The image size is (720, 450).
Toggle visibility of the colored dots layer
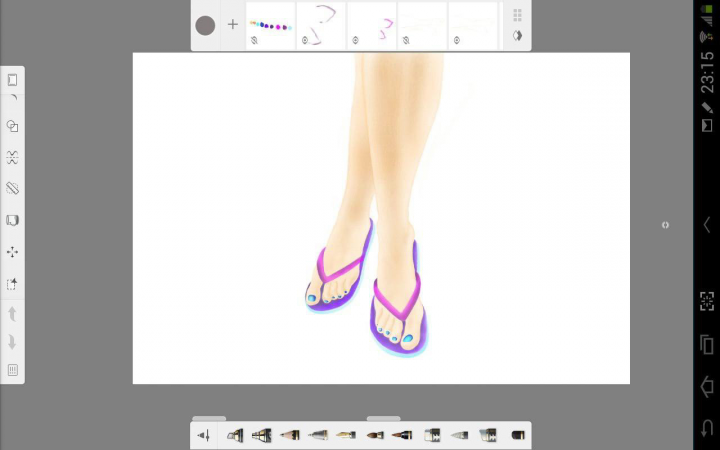pos(254,41)
